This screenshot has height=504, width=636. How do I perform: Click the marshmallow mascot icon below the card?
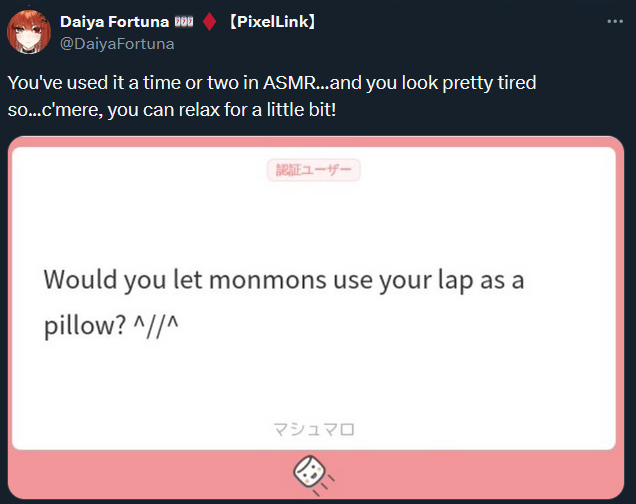point(314,475)
